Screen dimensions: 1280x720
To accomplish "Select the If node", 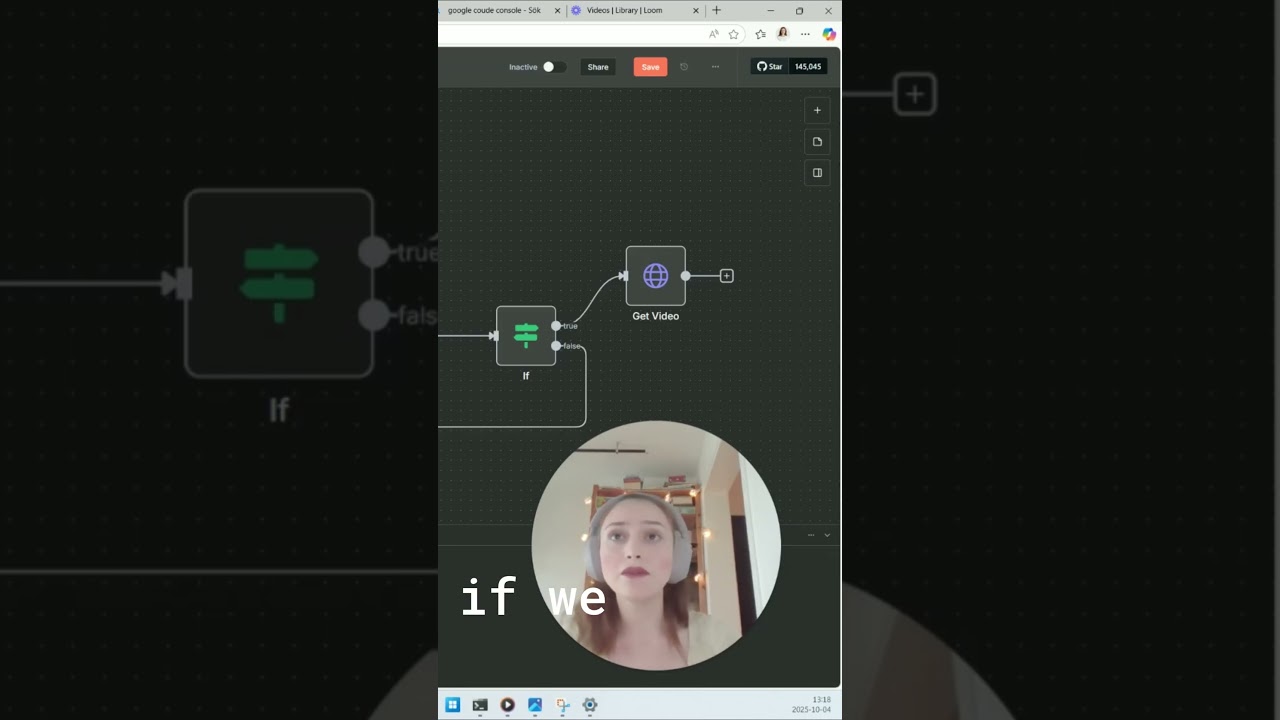I will click(x=526, y=336).
